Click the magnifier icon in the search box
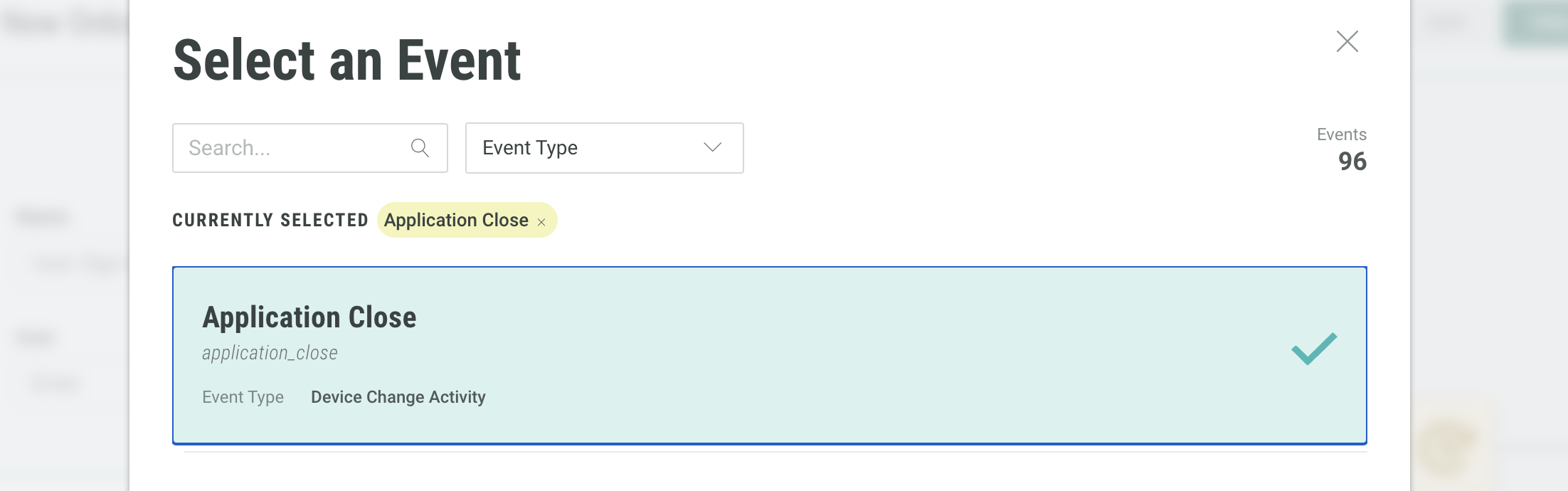The height and width of the screenshot is (491, 1568). pyautogui.click(x=420, y=148)
